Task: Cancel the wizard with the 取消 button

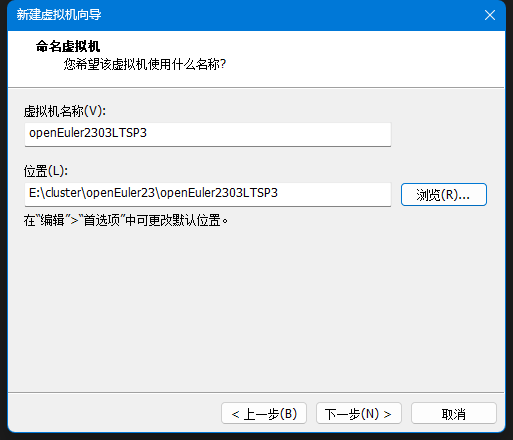Action: click(454, 414)
